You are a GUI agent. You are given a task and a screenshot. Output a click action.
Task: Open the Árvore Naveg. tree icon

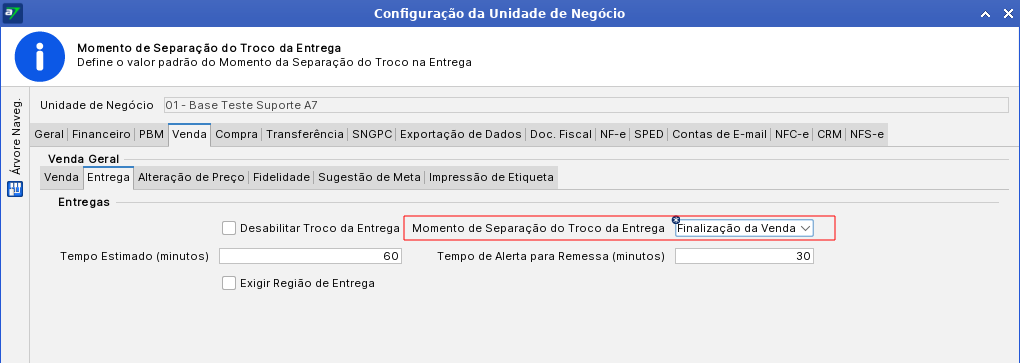[15, 189]
